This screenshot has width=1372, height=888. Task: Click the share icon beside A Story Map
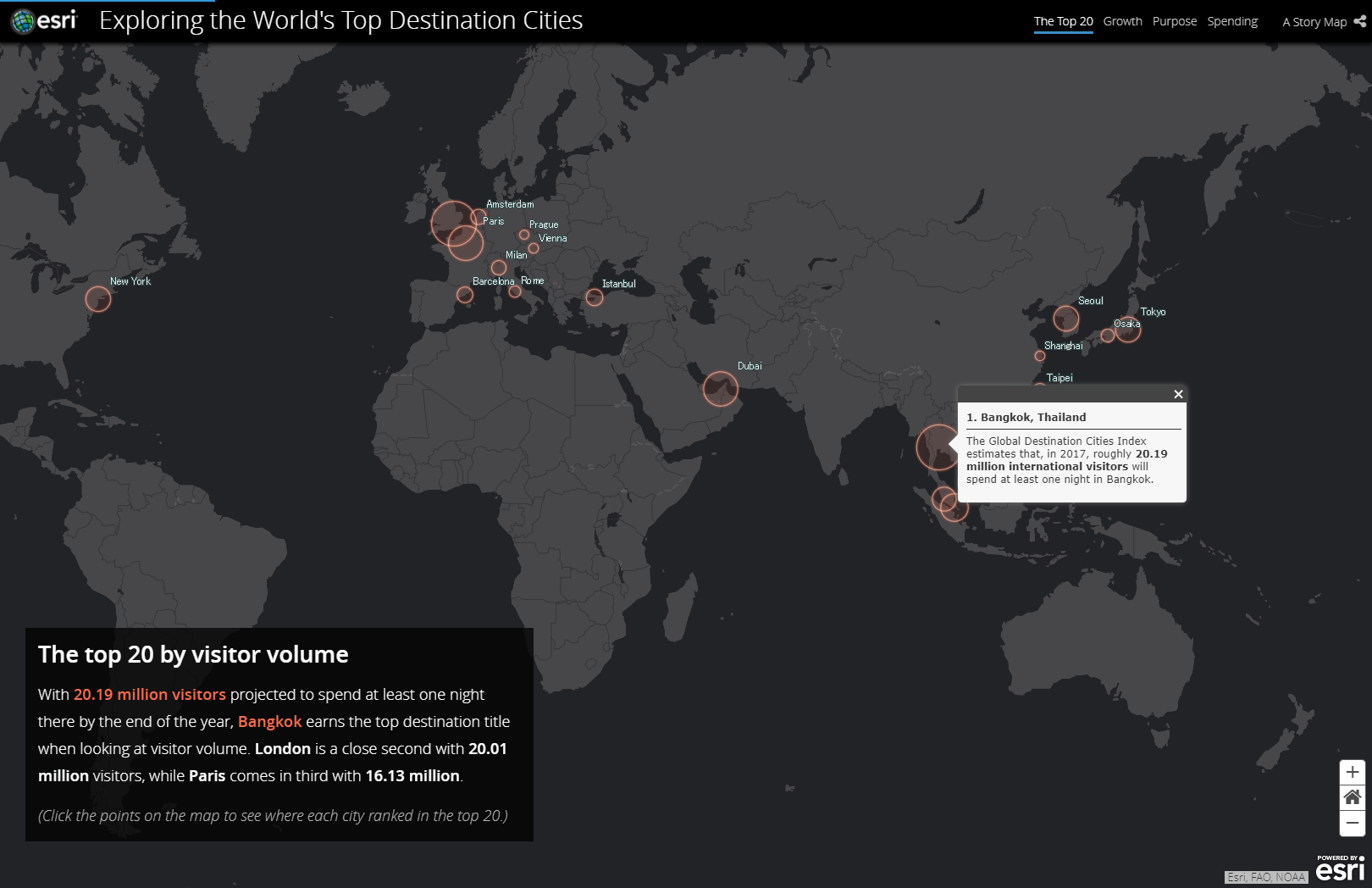(x=1359, y=21)
